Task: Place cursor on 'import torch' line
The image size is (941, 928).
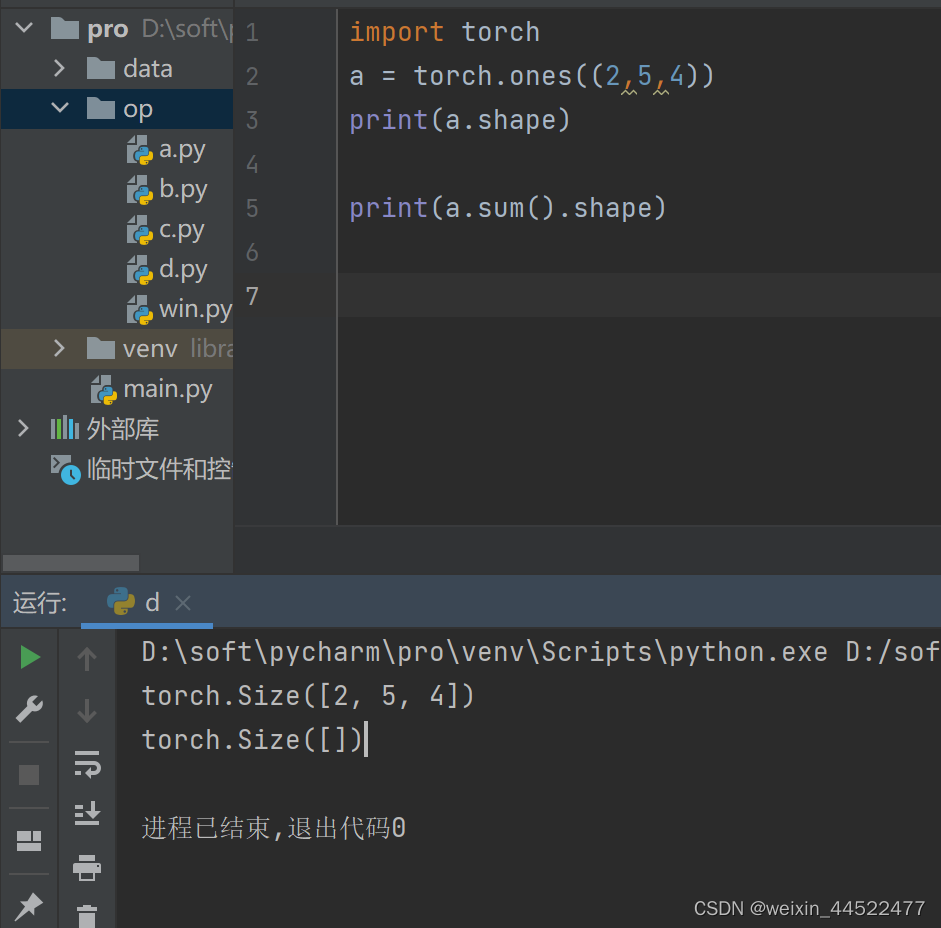Action: coord(445,32)
